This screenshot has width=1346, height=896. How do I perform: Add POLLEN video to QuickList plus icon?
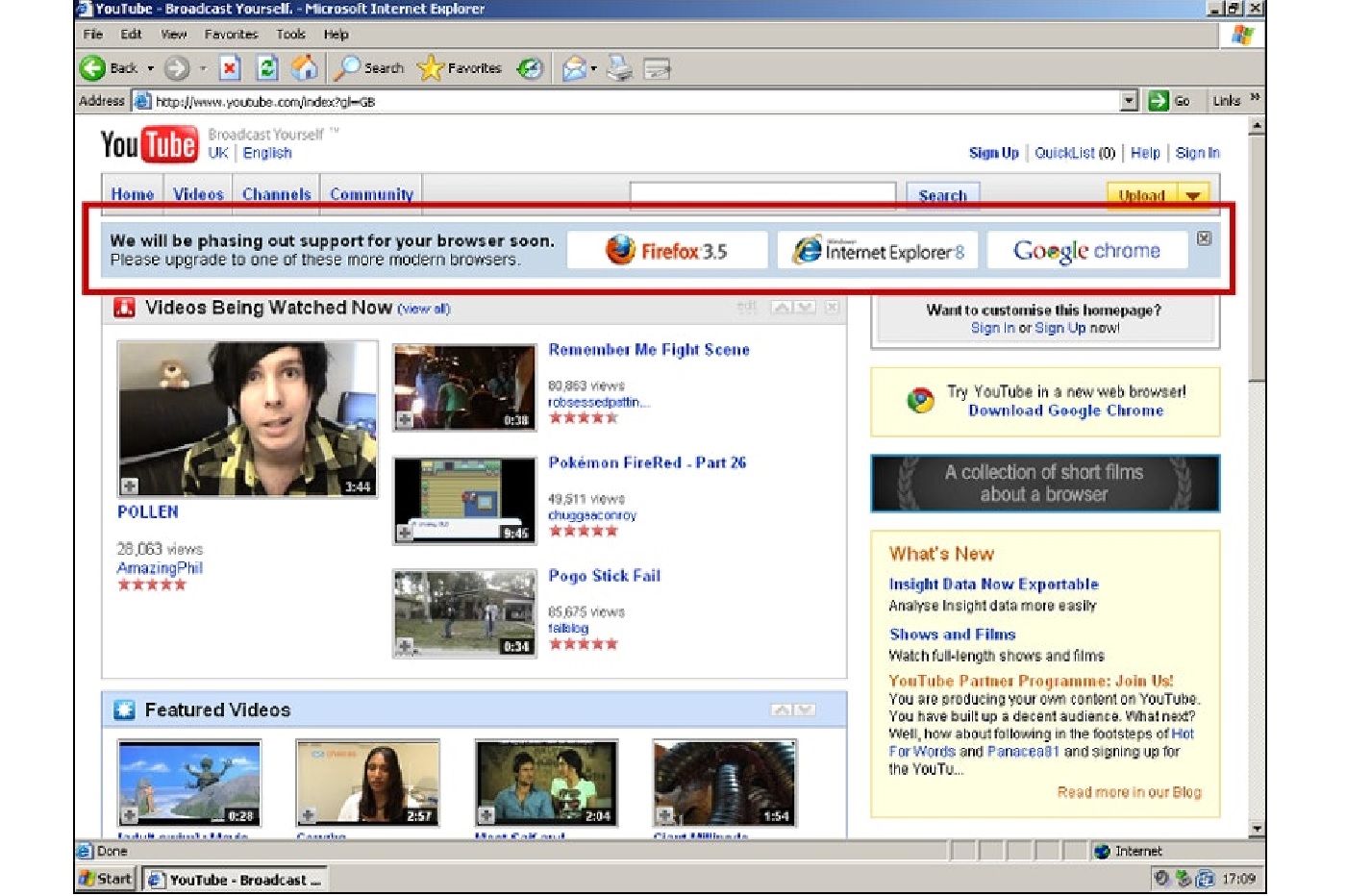coord(130,486)
